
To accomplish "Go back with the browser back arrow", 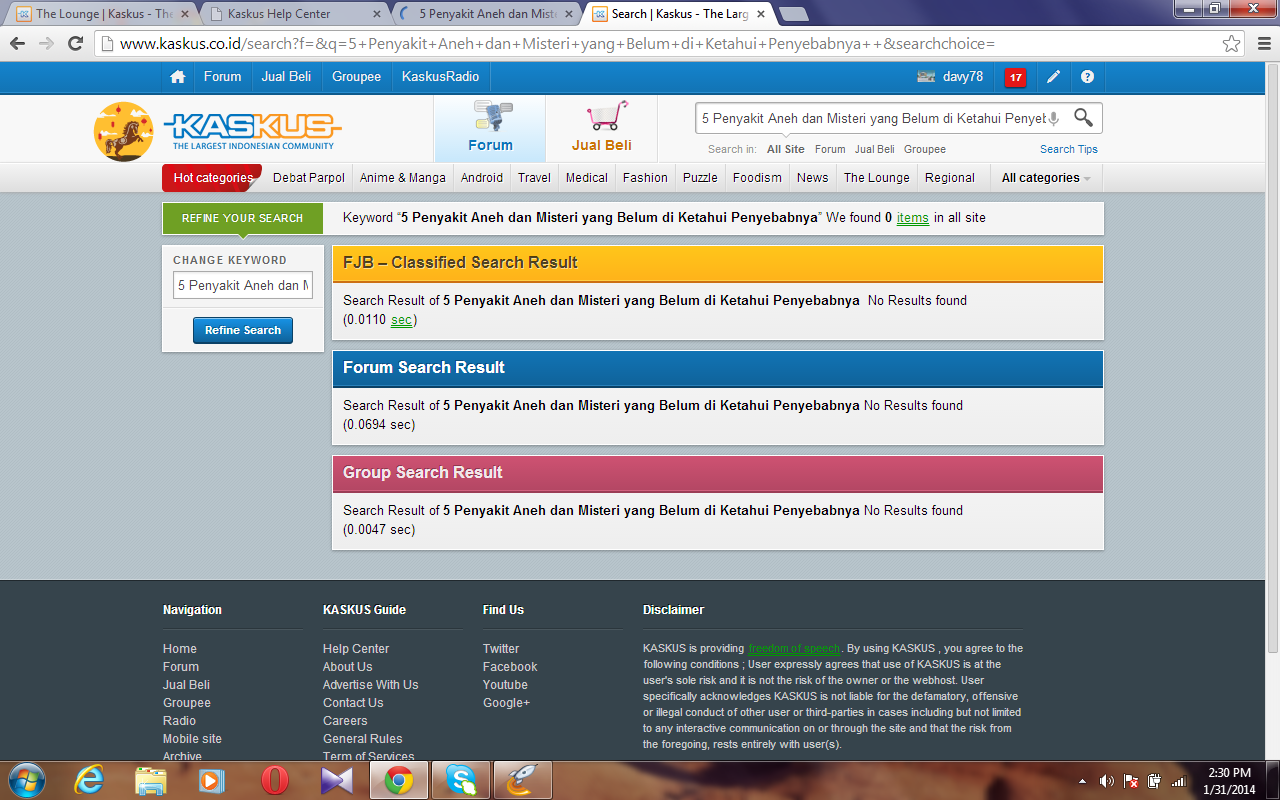I will 17,44.
